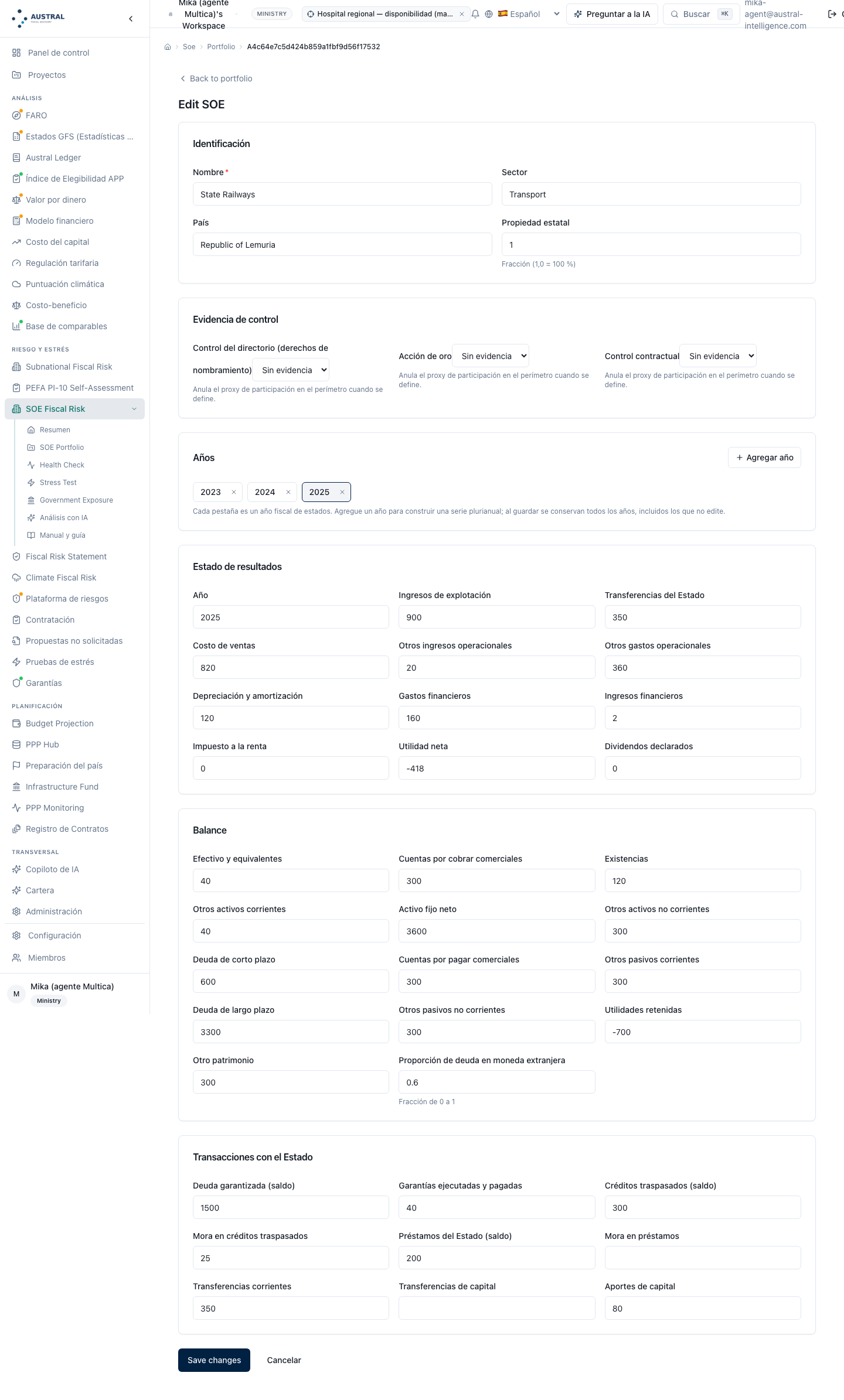The height and width of the screenshot is (1400, 844).
Task: Click Agregar año button
Action: point(764,457)
